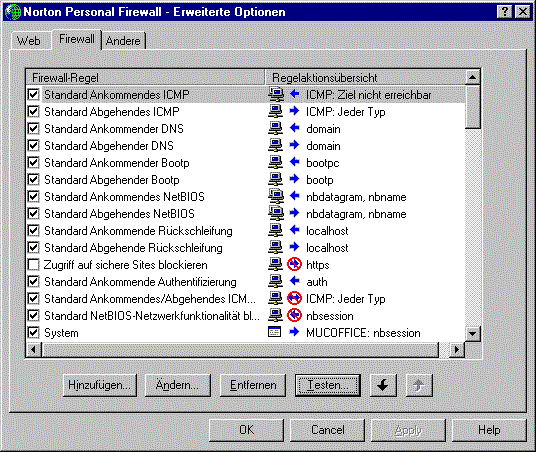Viewport: 536px width, 452px height.
Task: Click outbound arrow in Standard Abgehendes ICMP row
Action: [x=294, y=111]
